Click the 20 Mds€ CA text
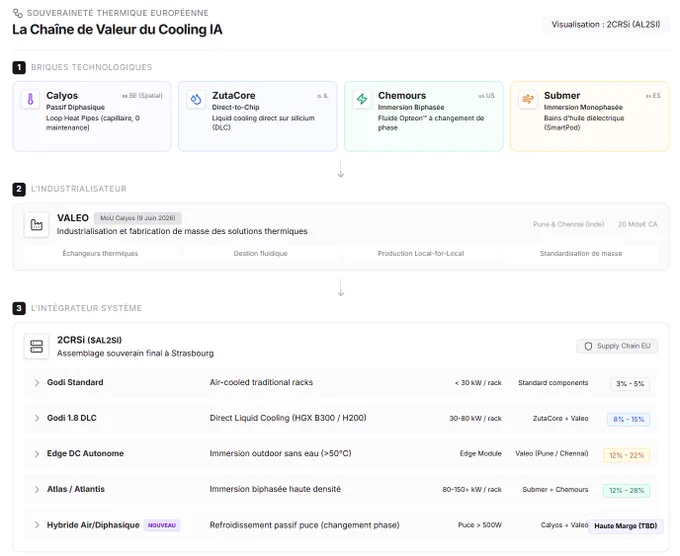The image size is (680, 556). (638, 224)
